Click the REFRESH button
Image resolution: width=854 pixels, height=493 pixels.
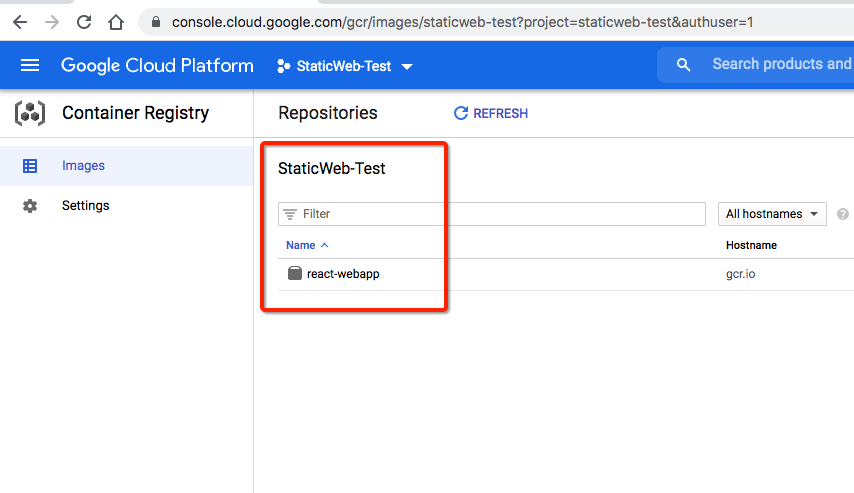point(491,114)
